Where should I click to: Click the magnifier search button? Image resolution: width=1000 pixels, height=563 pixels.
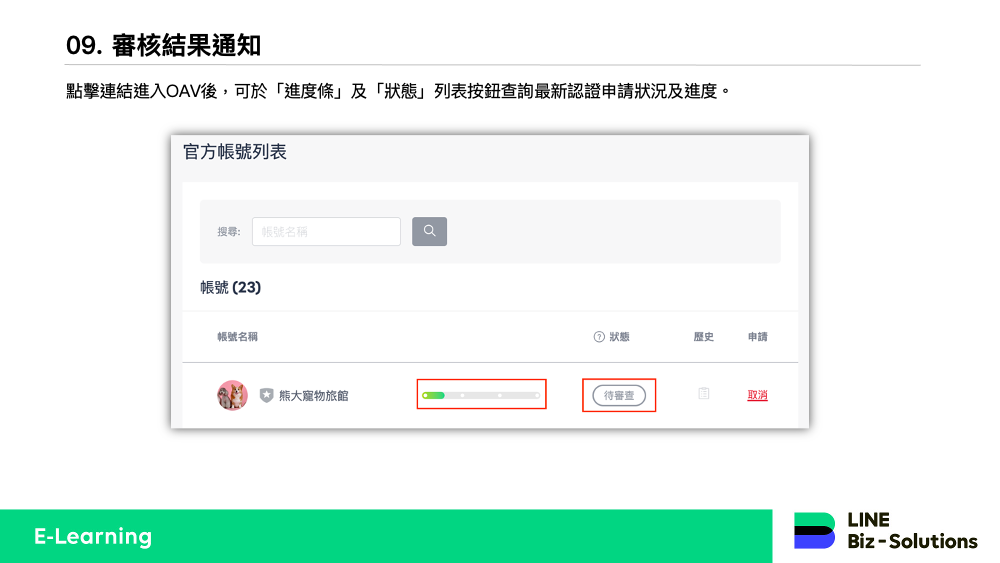[429, 231]
